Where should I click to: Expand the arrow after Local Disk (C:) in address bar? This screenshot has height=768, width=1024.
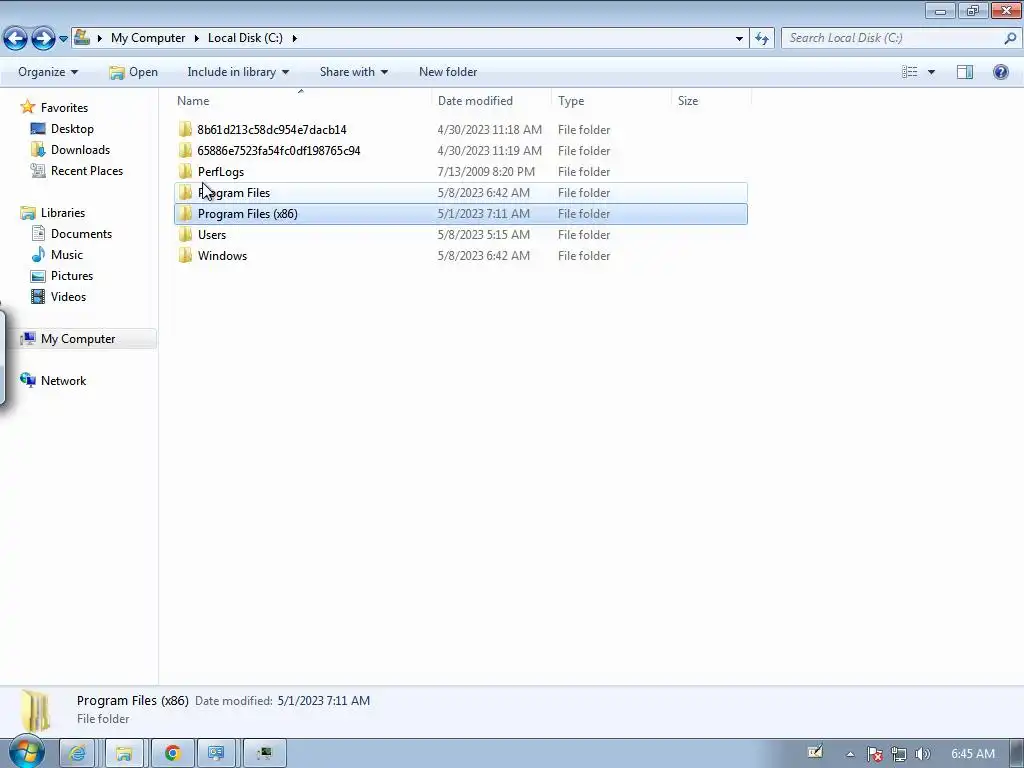295,38
